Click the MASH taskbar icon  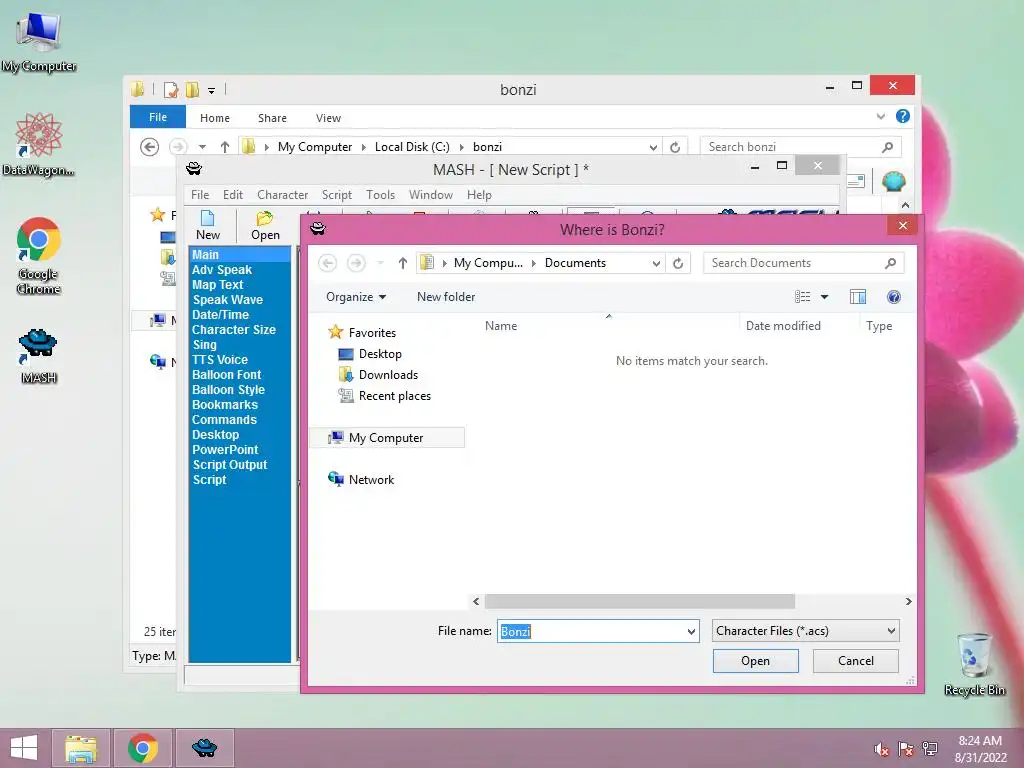[204, 748]
